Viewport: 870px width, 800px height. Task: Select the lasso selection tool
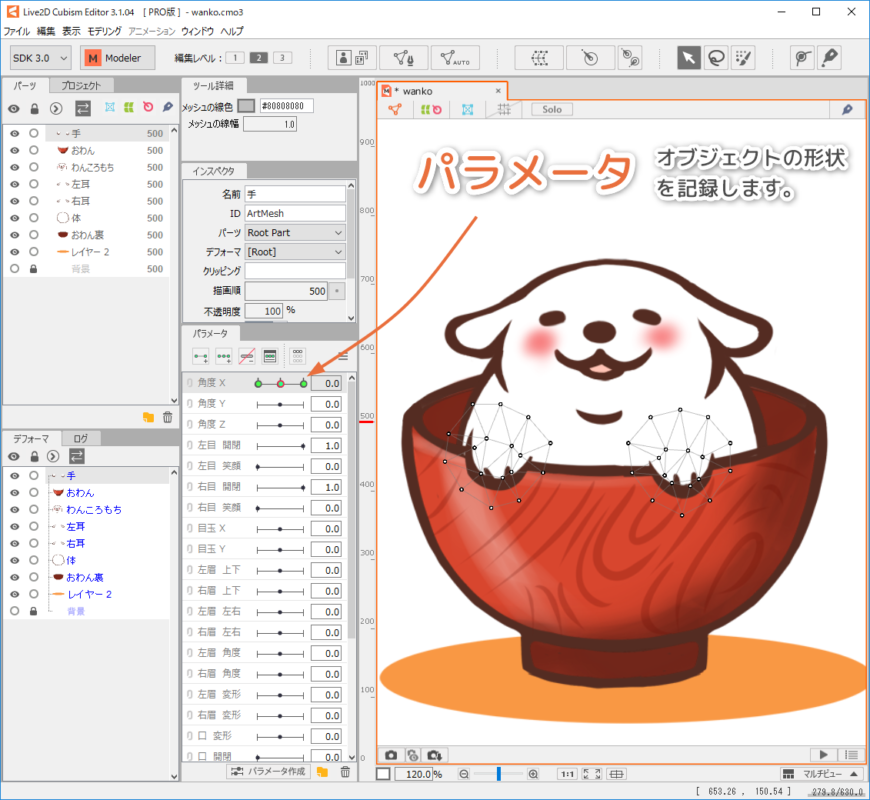(716, 58)
